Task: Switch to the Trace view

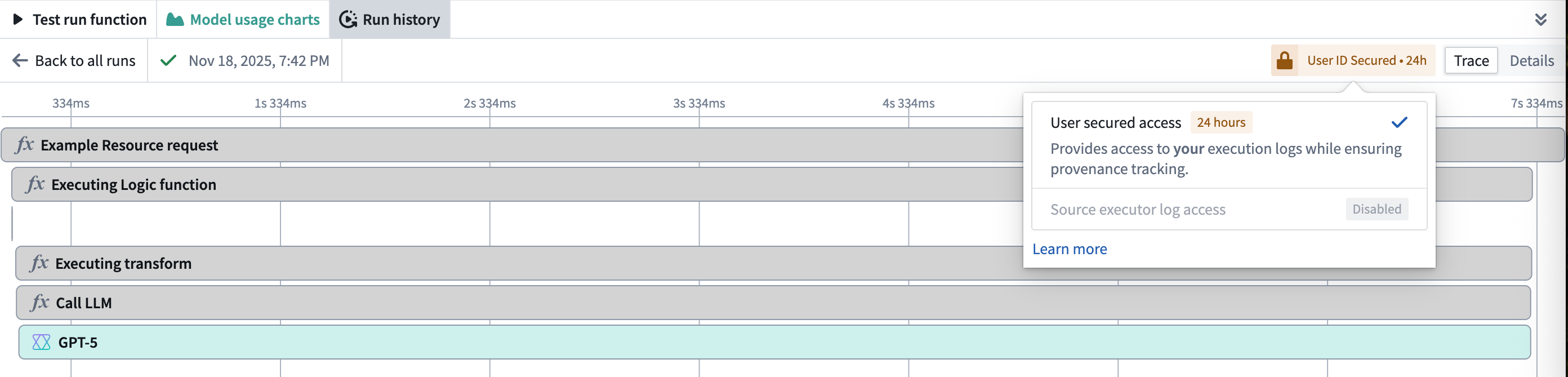Action: tap(1471, 60)
